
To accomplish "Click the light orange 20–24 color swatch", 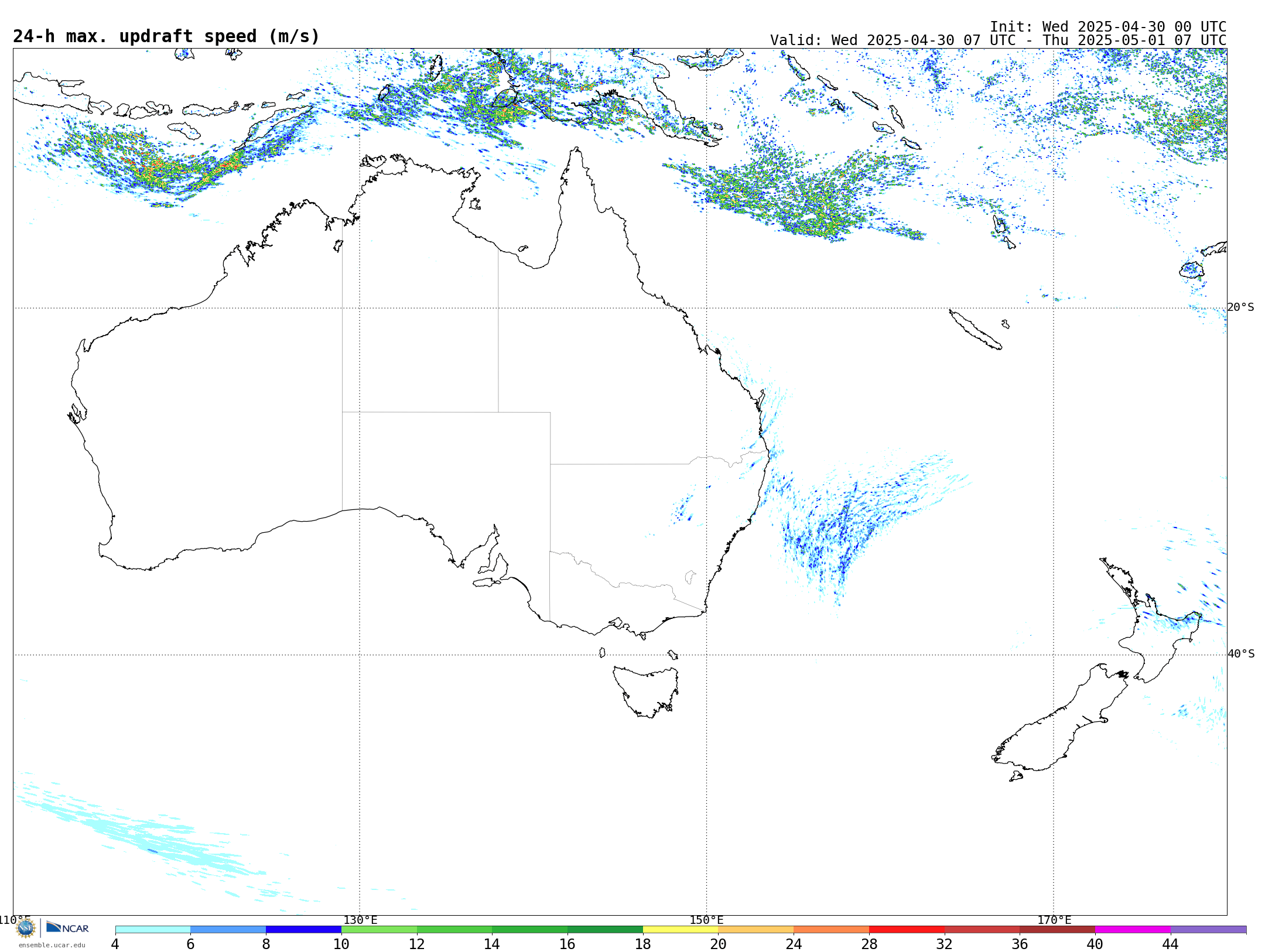I will click(756, 930).
